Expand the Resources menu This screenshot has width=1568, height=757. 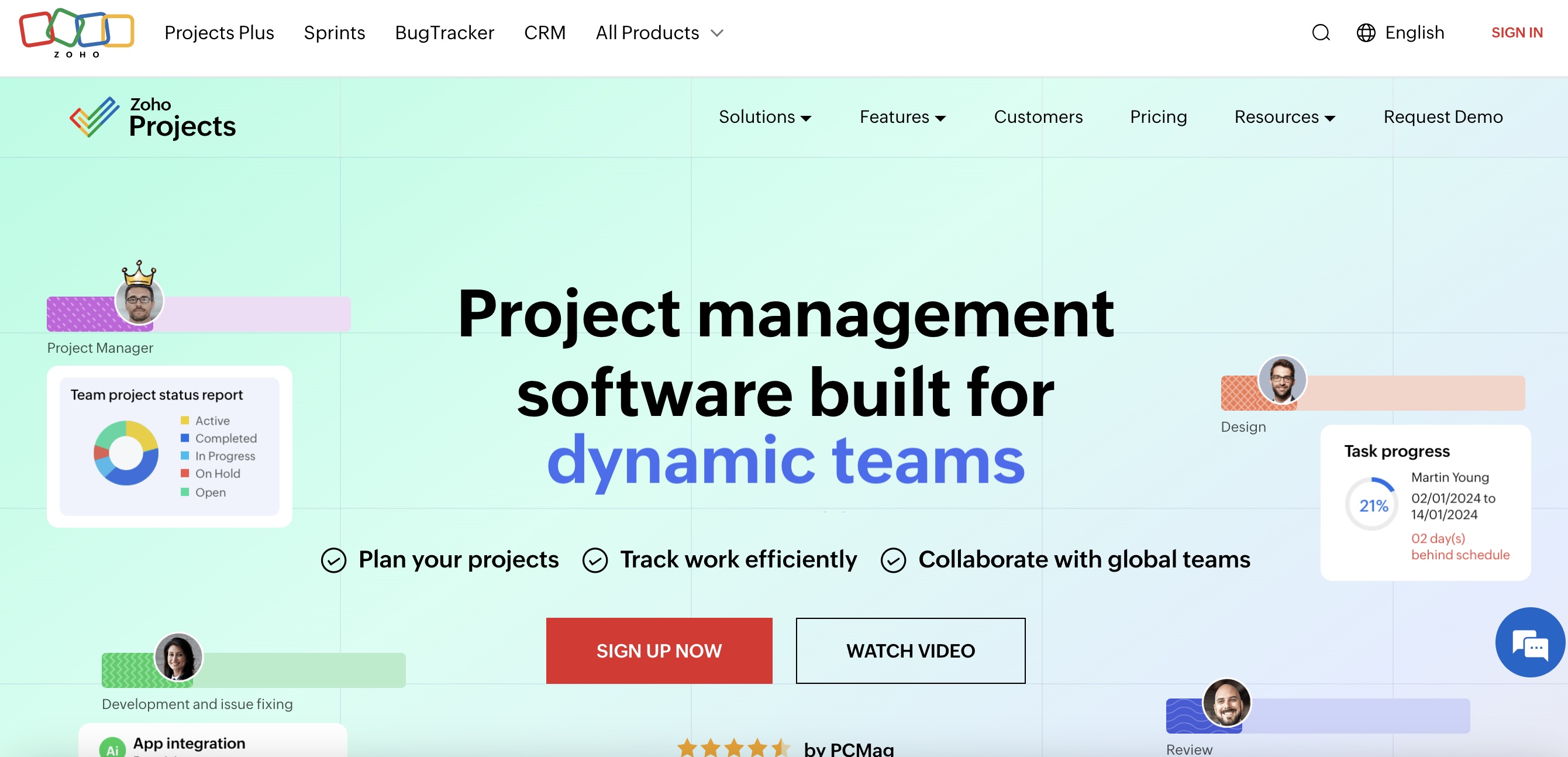pyautogui.click(x=1284, y=117)
